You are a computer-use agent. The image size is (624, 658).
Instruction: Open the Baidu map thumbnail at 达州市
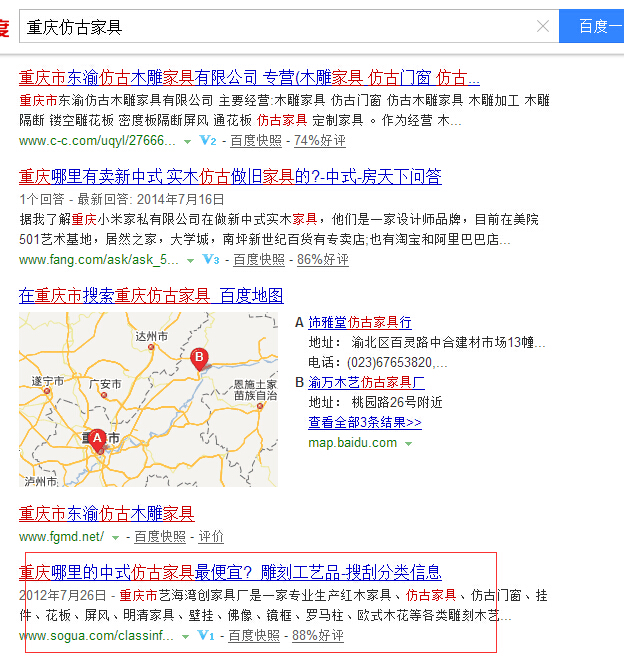[151, 337]
